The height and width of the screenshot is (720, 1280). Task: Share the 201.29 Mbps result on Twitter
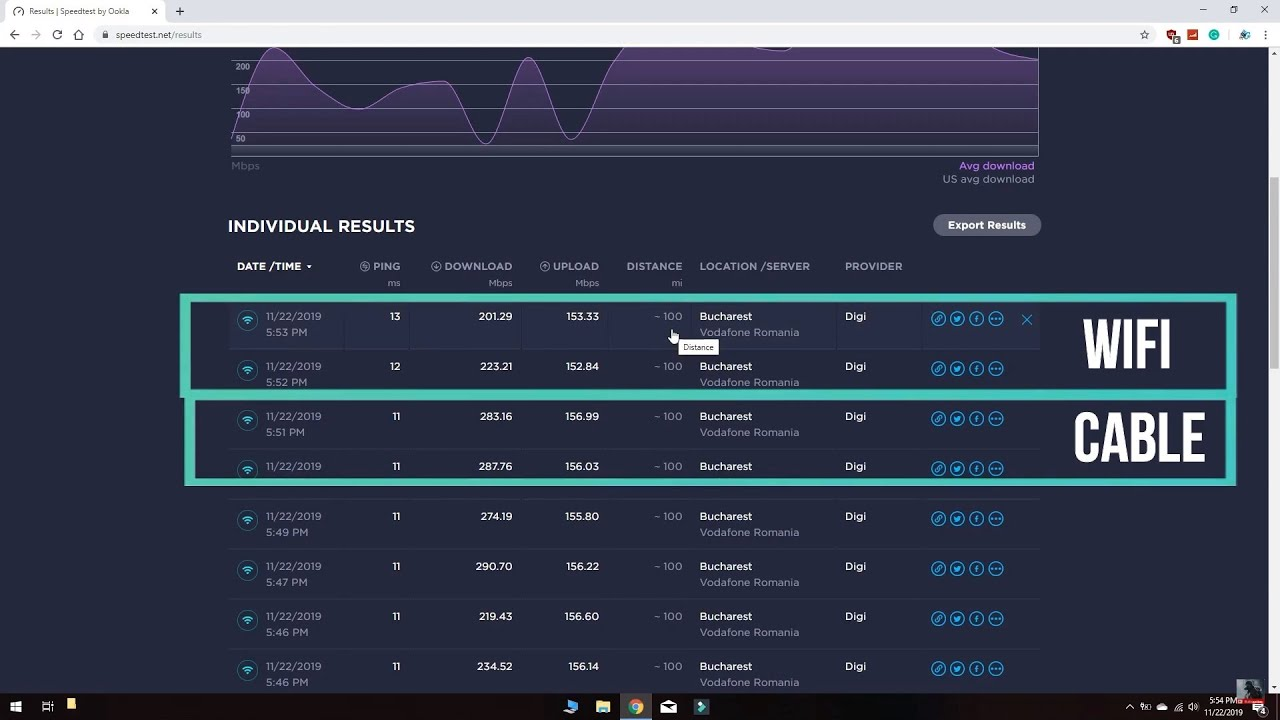click(957, 319)
